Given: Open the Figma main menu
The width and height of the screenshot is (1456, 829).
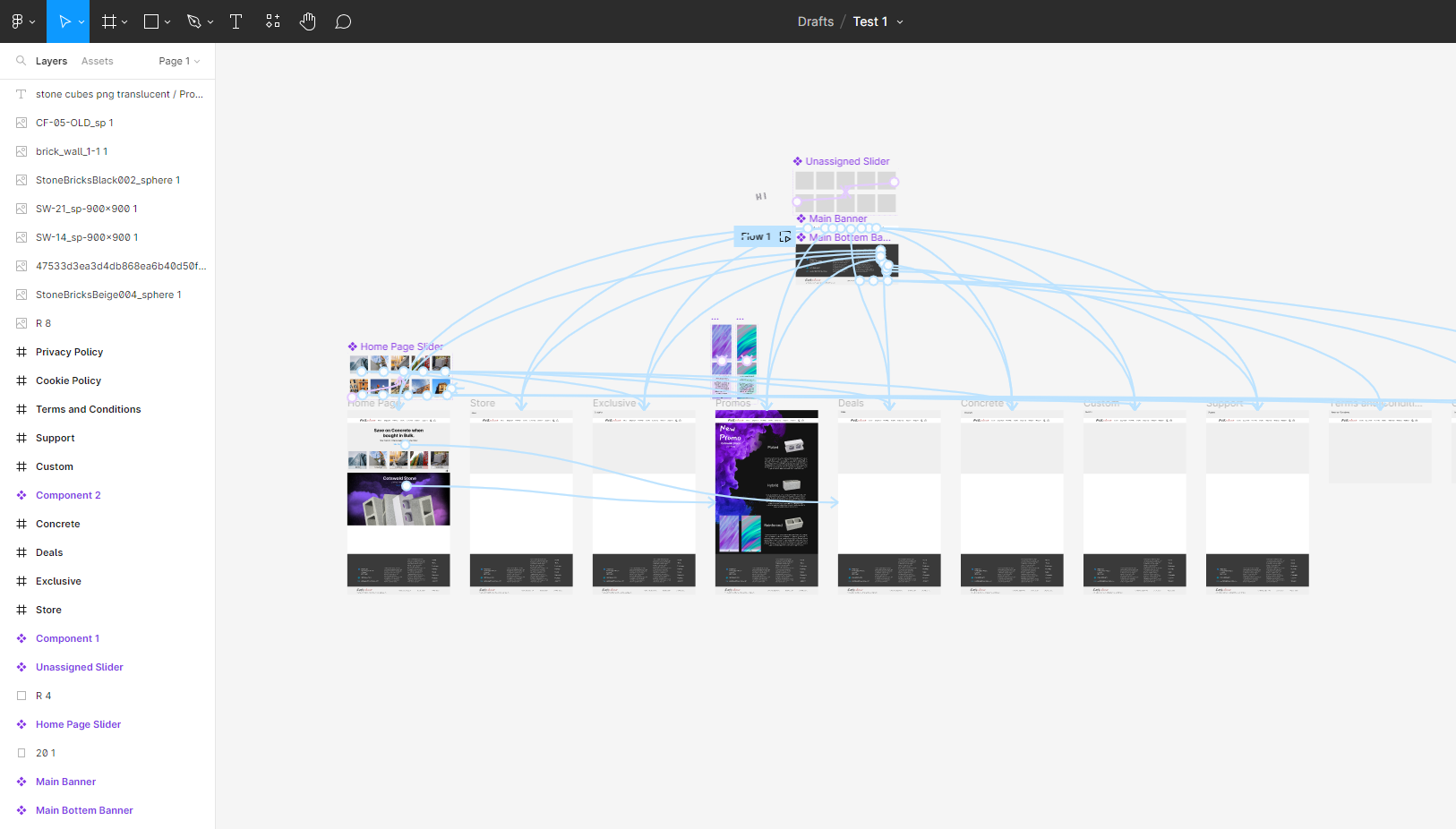Looking at the screenshot, I should pos(21,21).
